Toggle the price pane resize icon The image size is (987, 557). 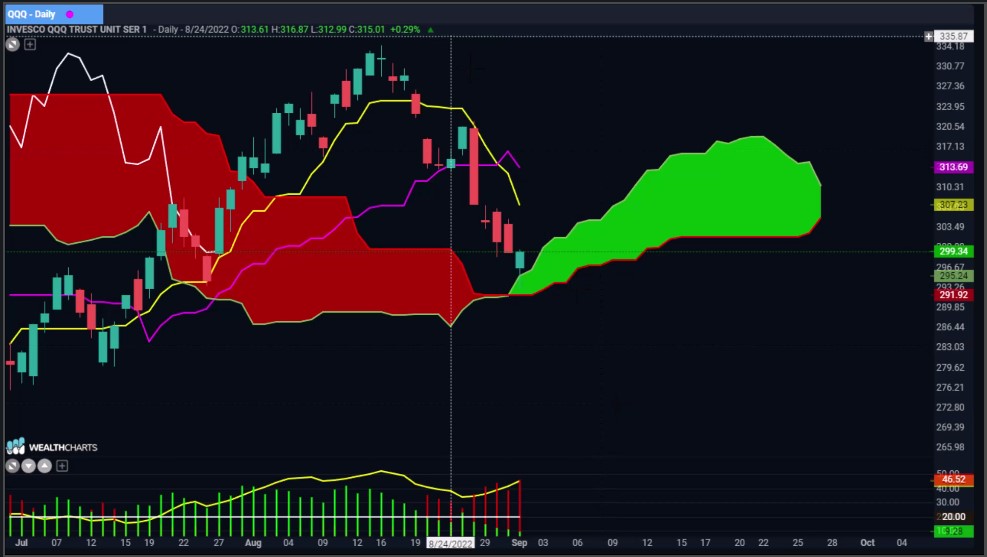(13, 44)
